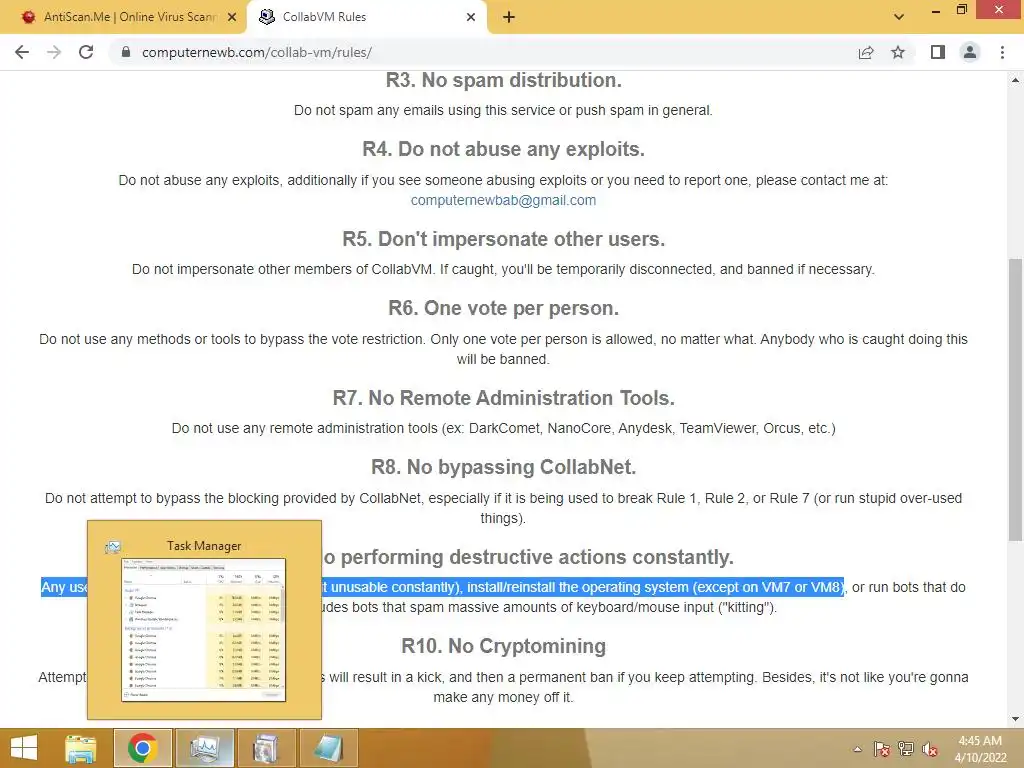The height and width of the screenshot is (768, 1024).
Task: Close the AntiScan.Me tab
Action: pyautogui.click(x=232, y=17)
